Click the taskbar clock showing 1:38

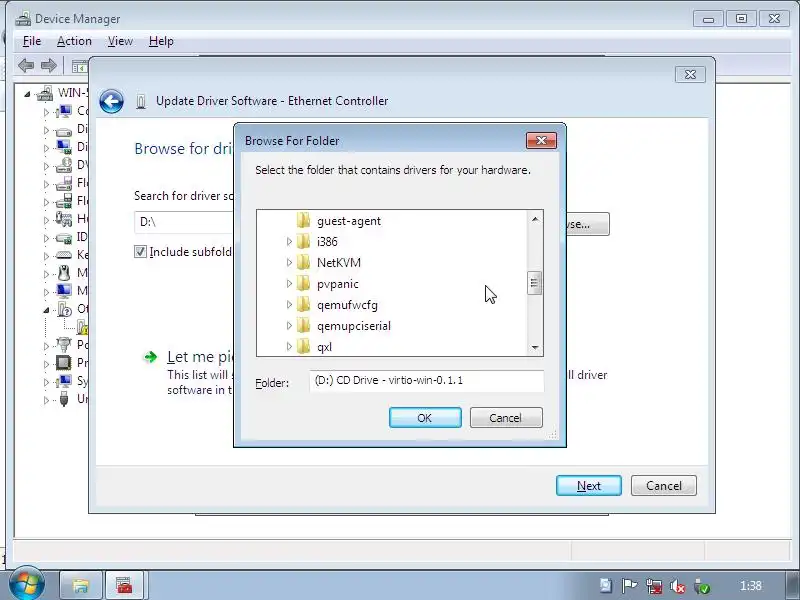[x=750, y=586]
